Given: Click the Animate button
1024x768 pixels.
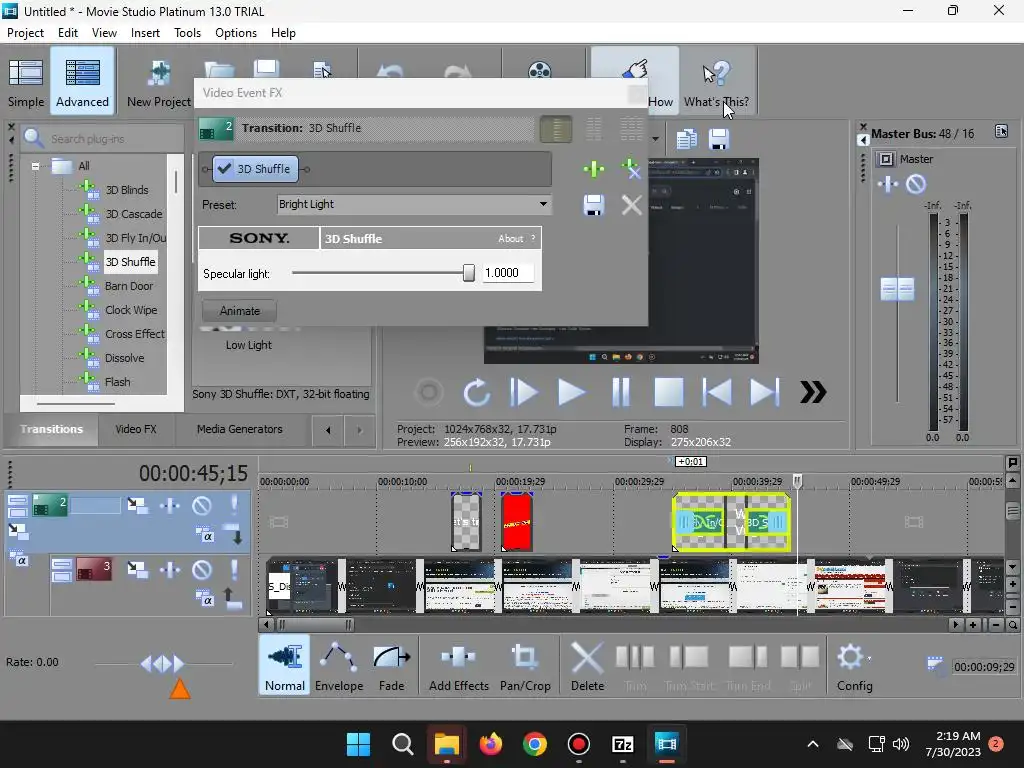Looking at the screenshot, I should (240, 311).
